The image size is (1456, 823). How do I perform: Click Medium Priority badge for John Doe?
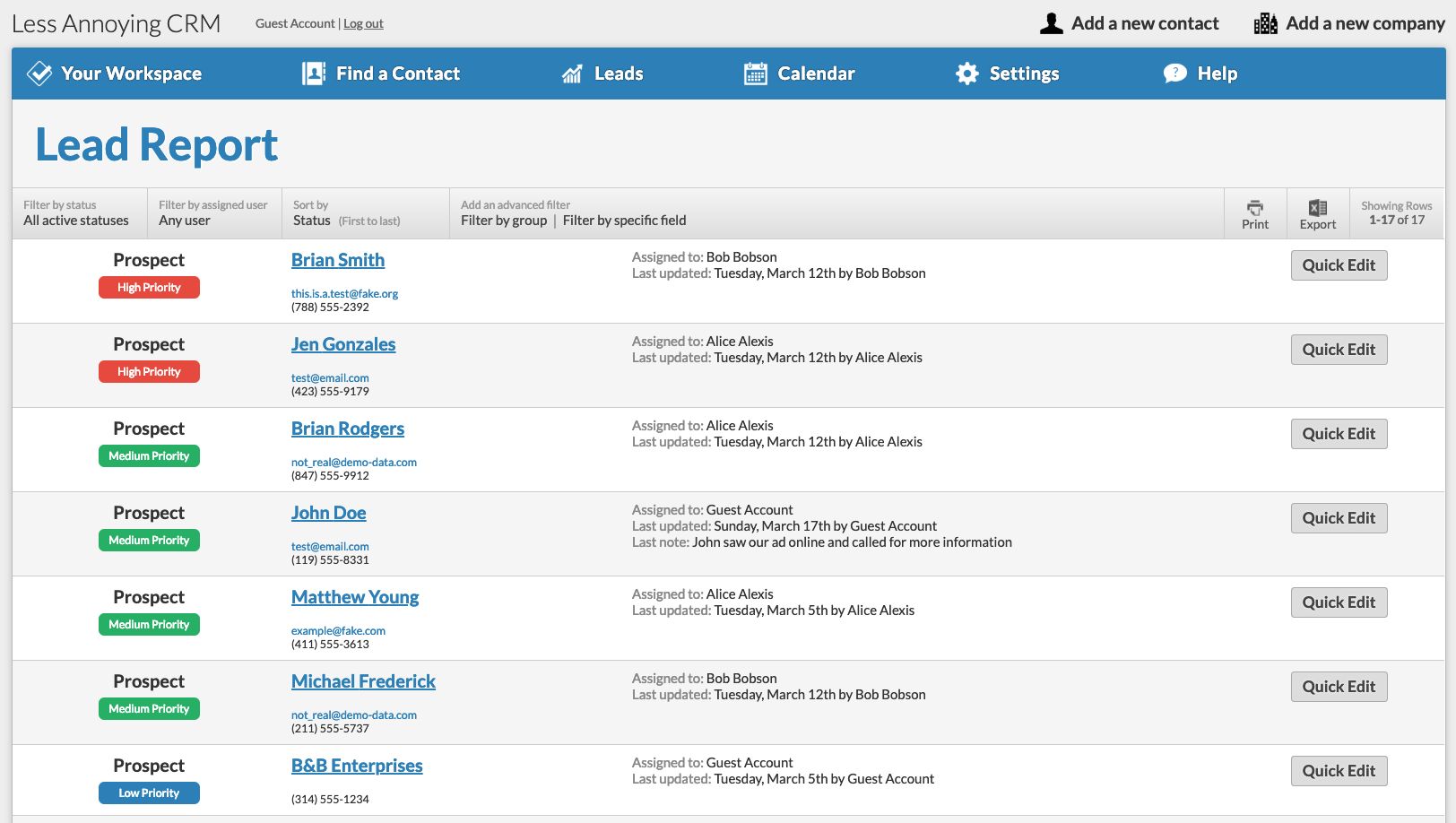pyautogui.click(x=149, y=541)
